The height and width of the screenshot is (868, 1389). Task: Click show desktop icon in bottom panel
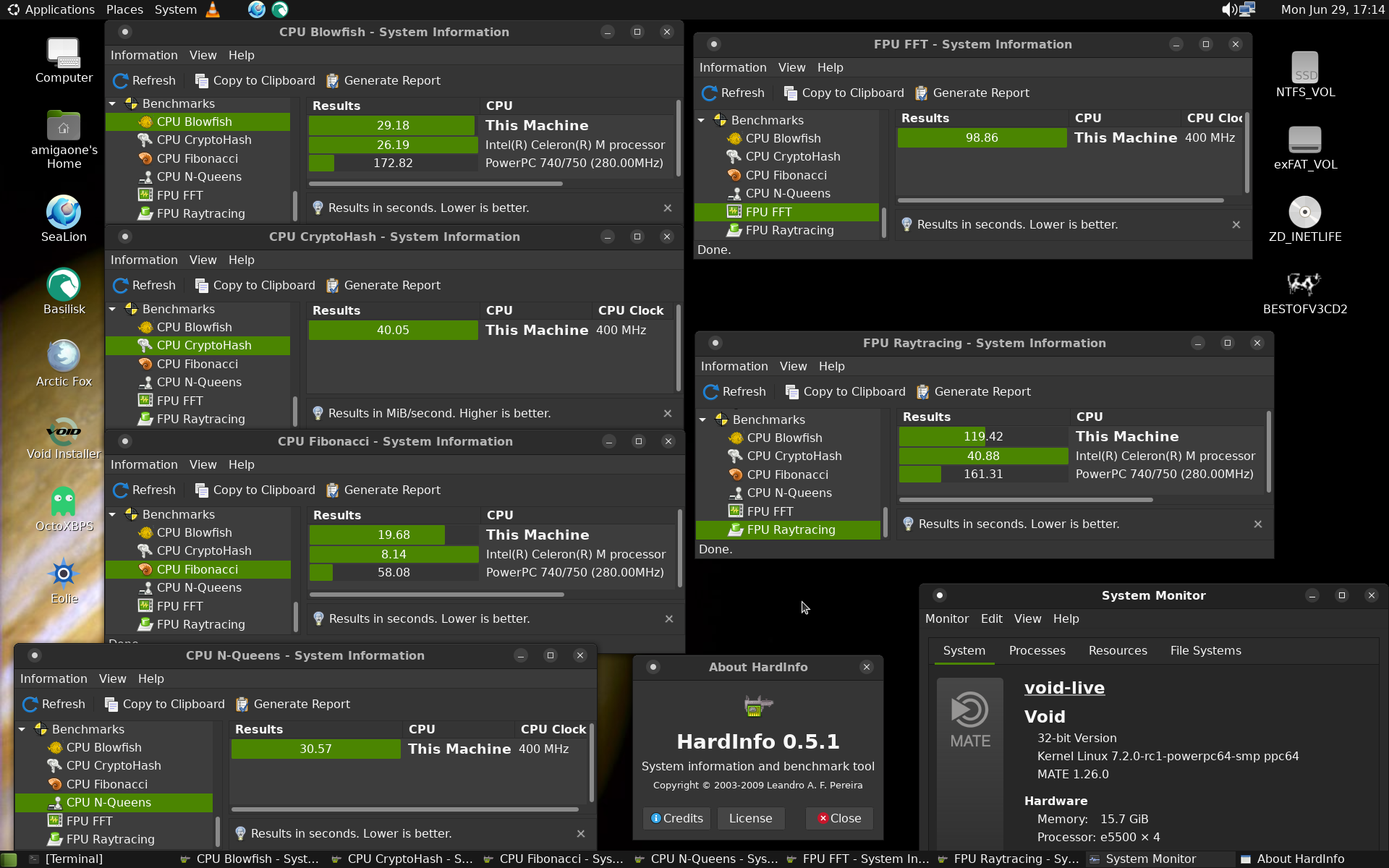9,859
